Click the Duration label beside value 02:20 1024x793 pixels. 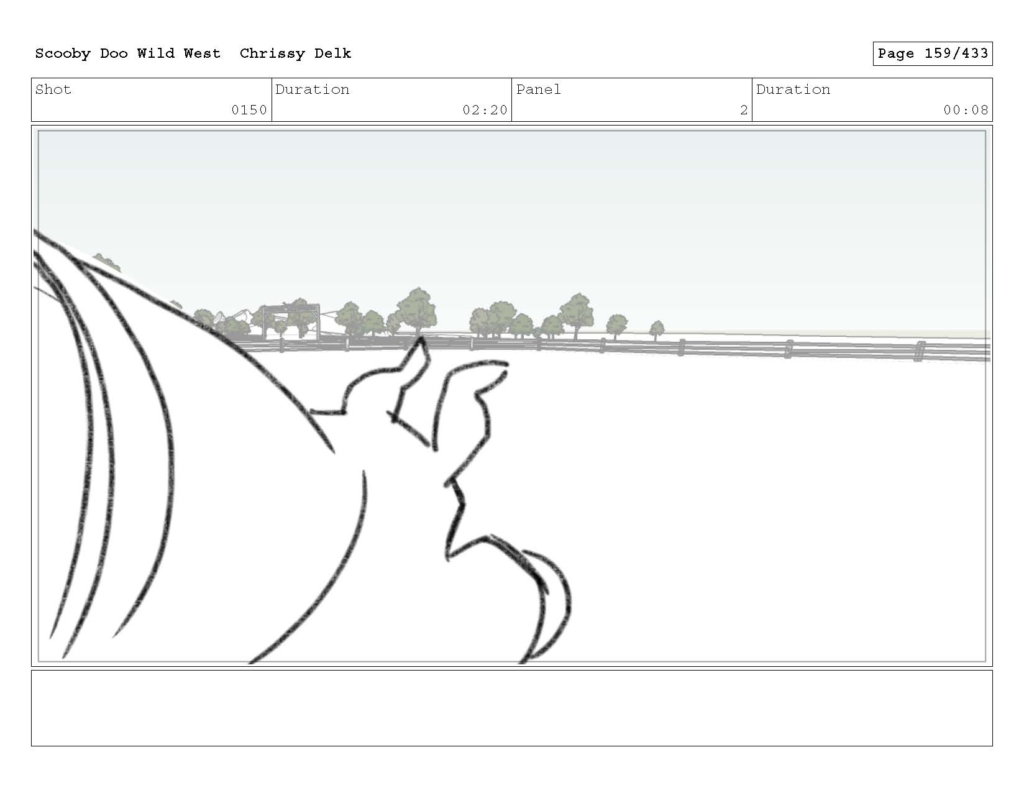(x=312, y=89)
